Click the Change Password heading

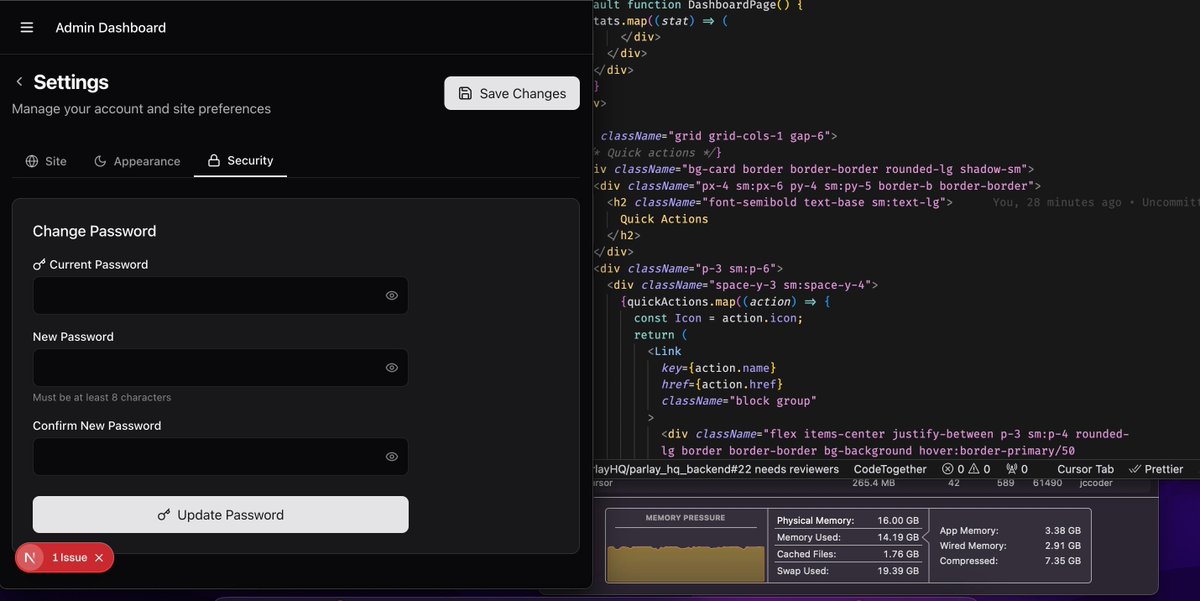tap(94, 231)
